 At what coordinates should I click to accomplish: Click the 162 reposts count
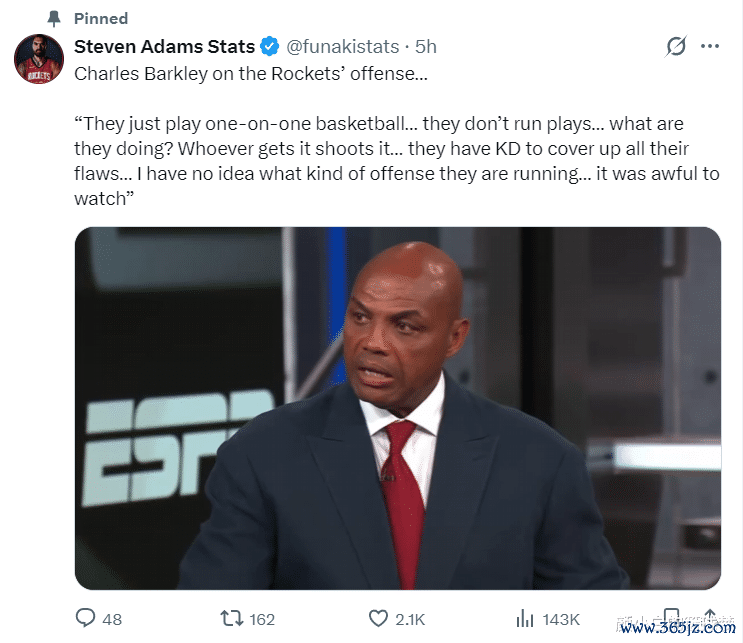click(x=262, y=620)
